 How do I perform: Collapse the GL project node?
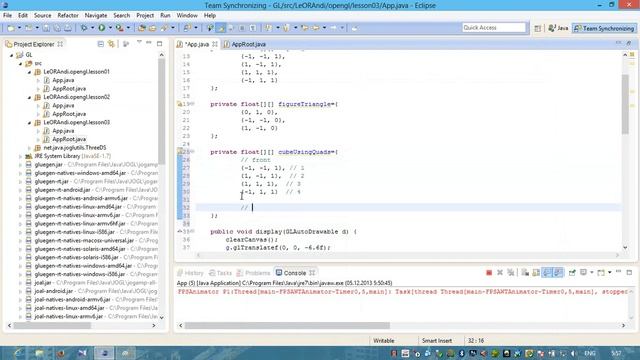11,55
